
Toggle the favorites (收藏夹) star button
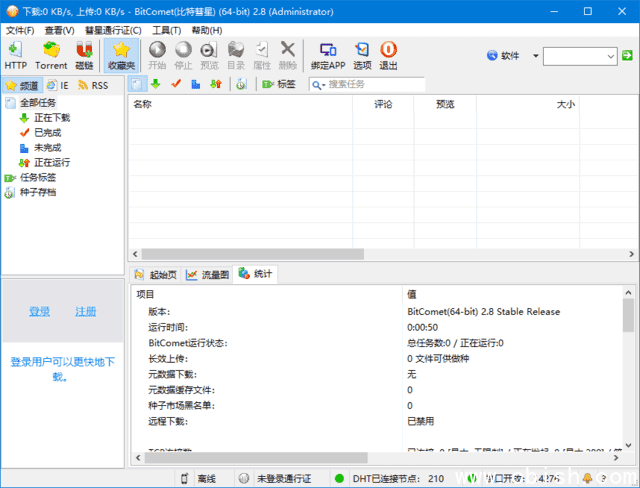pos(121,54)
